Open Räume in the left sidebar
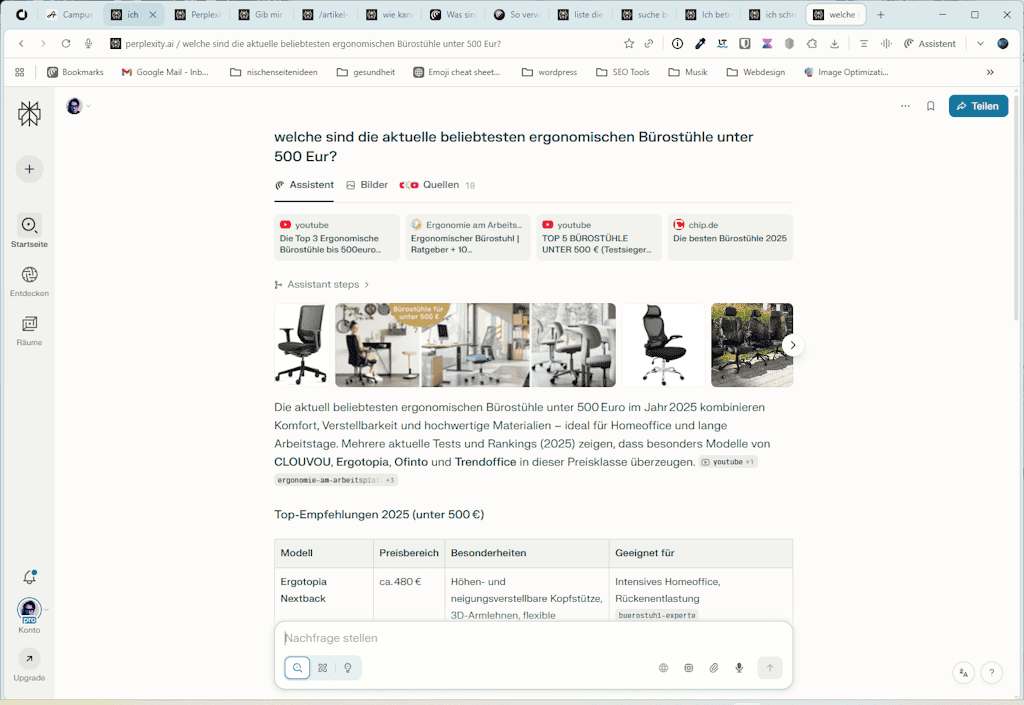The image size is (1024, 705). tap(29, 324)
